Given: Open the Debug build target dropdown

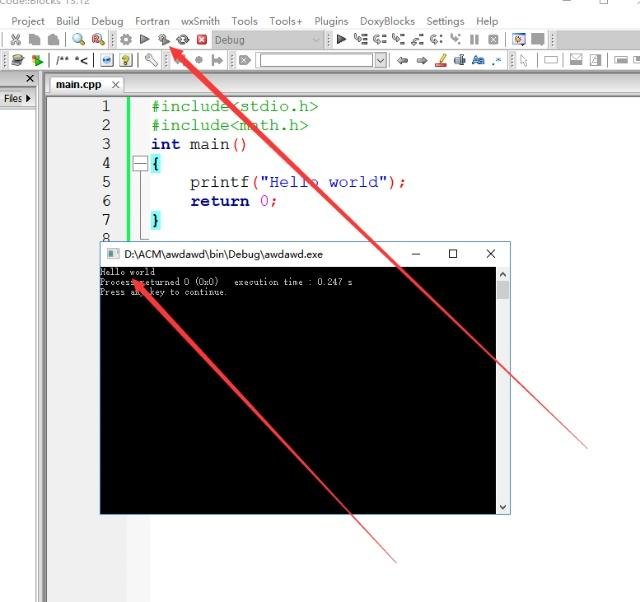Looking at the screenshot, I should pos(316,40).
